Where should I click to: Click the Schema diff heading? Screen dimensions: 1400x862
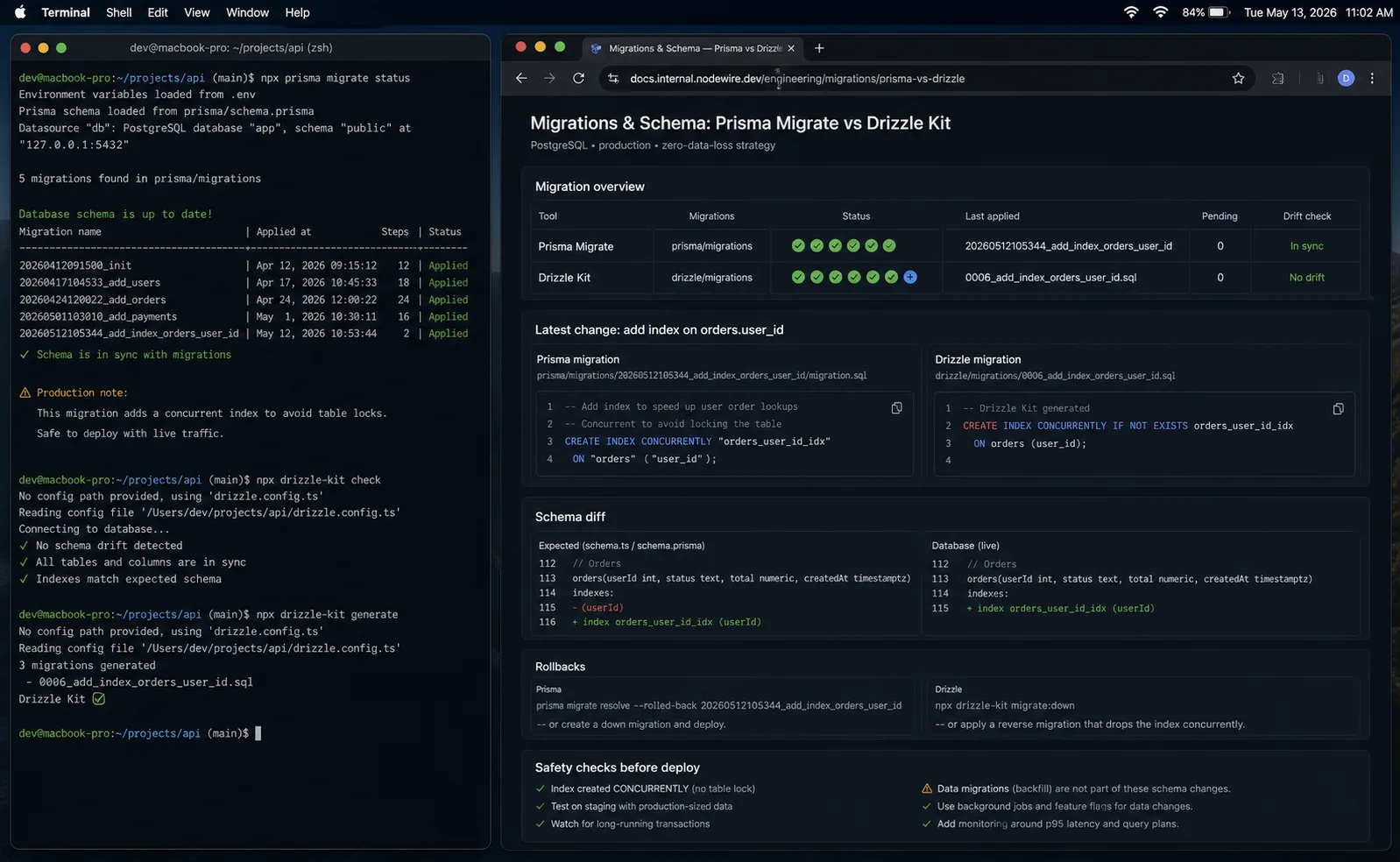[x=570, y=517]
